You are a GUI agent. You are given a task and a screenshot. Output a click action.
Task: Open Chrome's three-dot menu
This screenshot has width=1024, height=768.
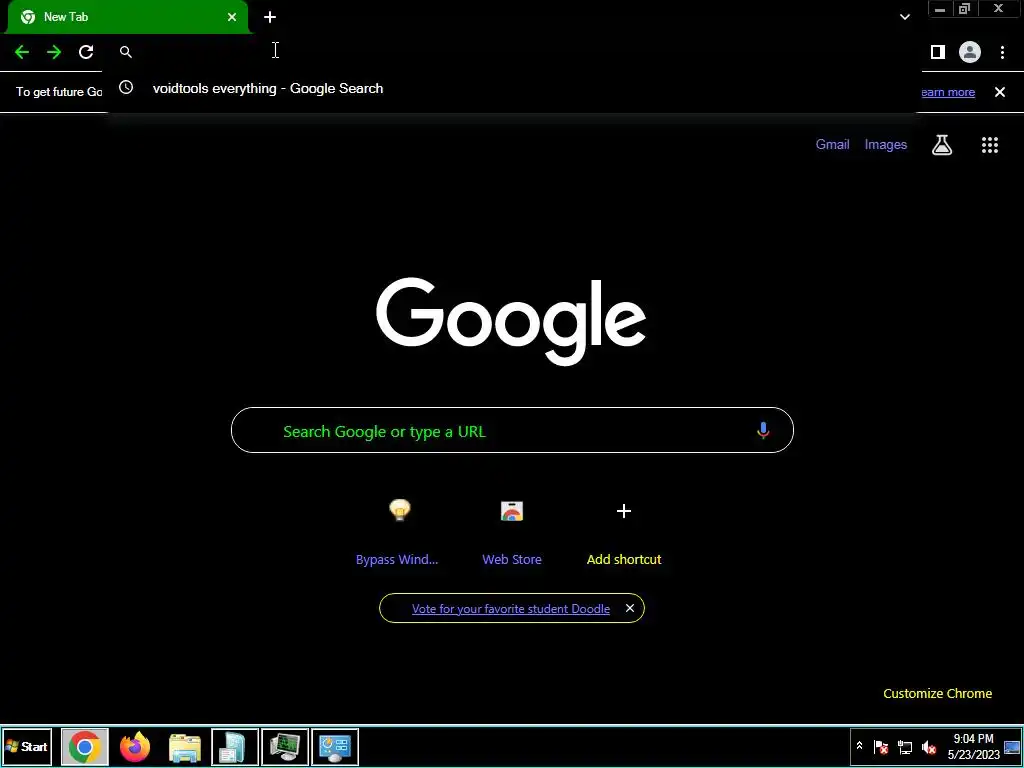[x=1002, y=52]
